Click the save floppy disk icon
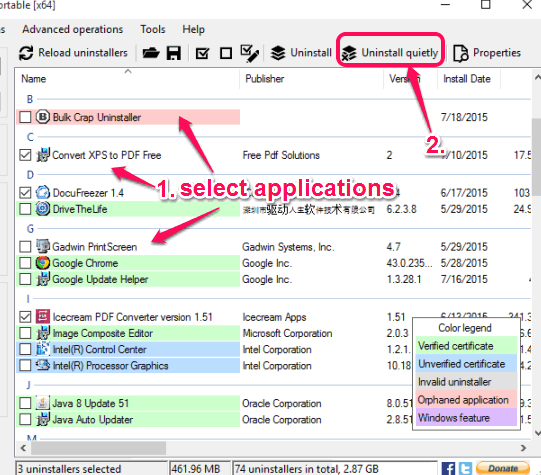The width and height of the screenshot is (541, 475). [x=174, y=53]
